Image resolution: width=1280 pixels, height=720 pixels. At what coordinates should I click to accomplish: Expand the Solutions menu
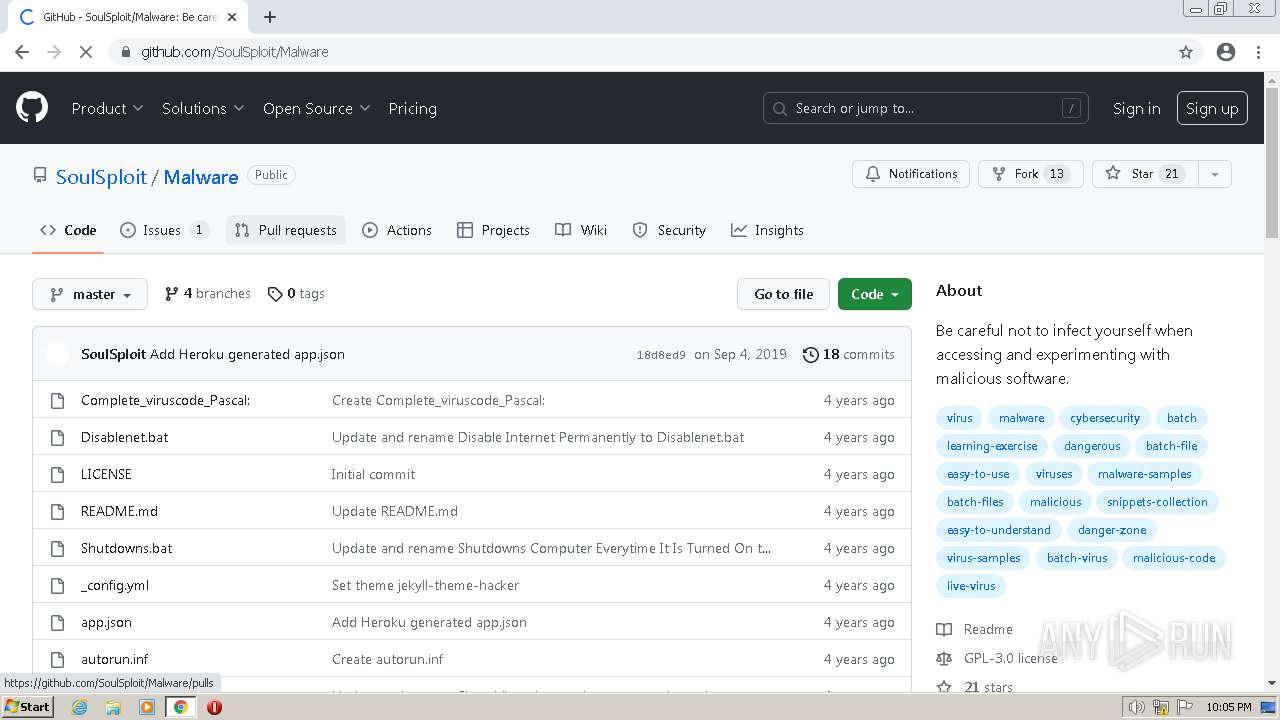[x=203, y=108]
